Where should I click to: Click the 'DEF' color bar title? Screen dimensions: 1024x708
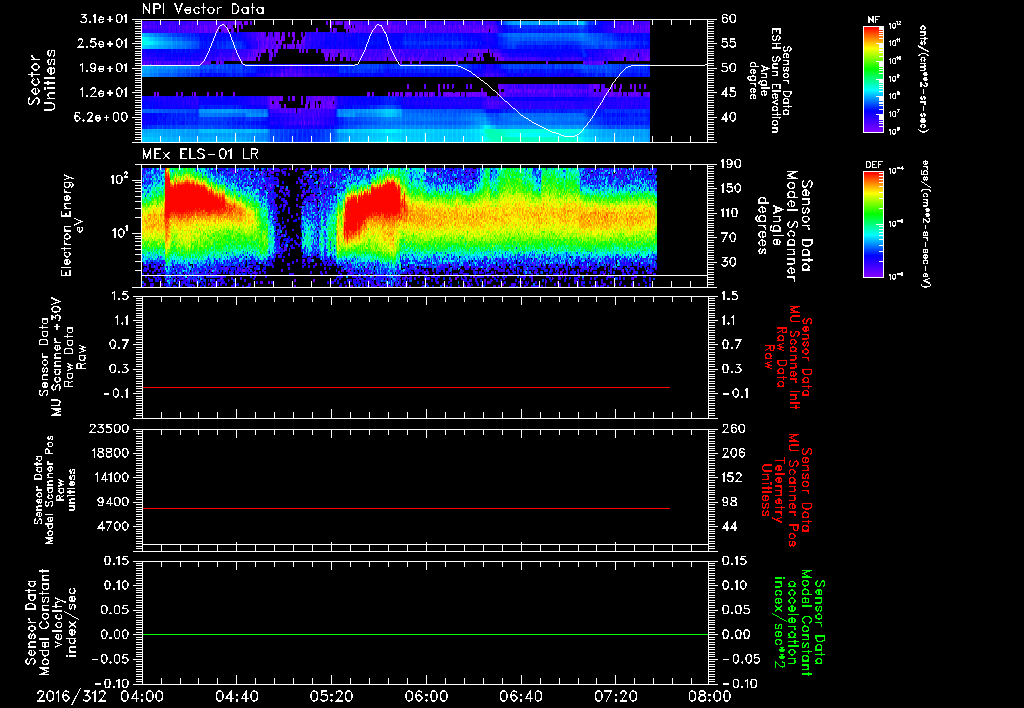[x=874, y=165]
